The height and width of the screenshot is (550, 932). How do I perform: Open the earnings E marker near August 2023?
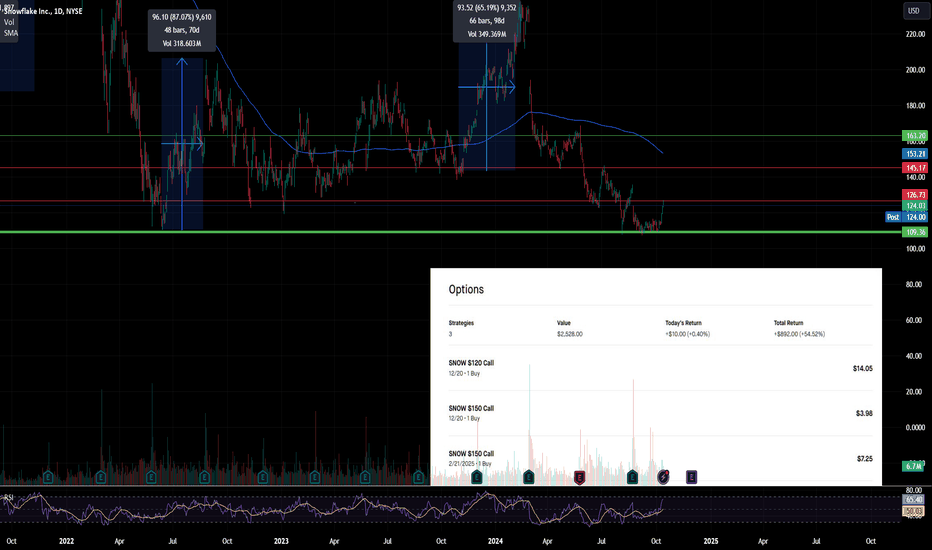[418, 477]
